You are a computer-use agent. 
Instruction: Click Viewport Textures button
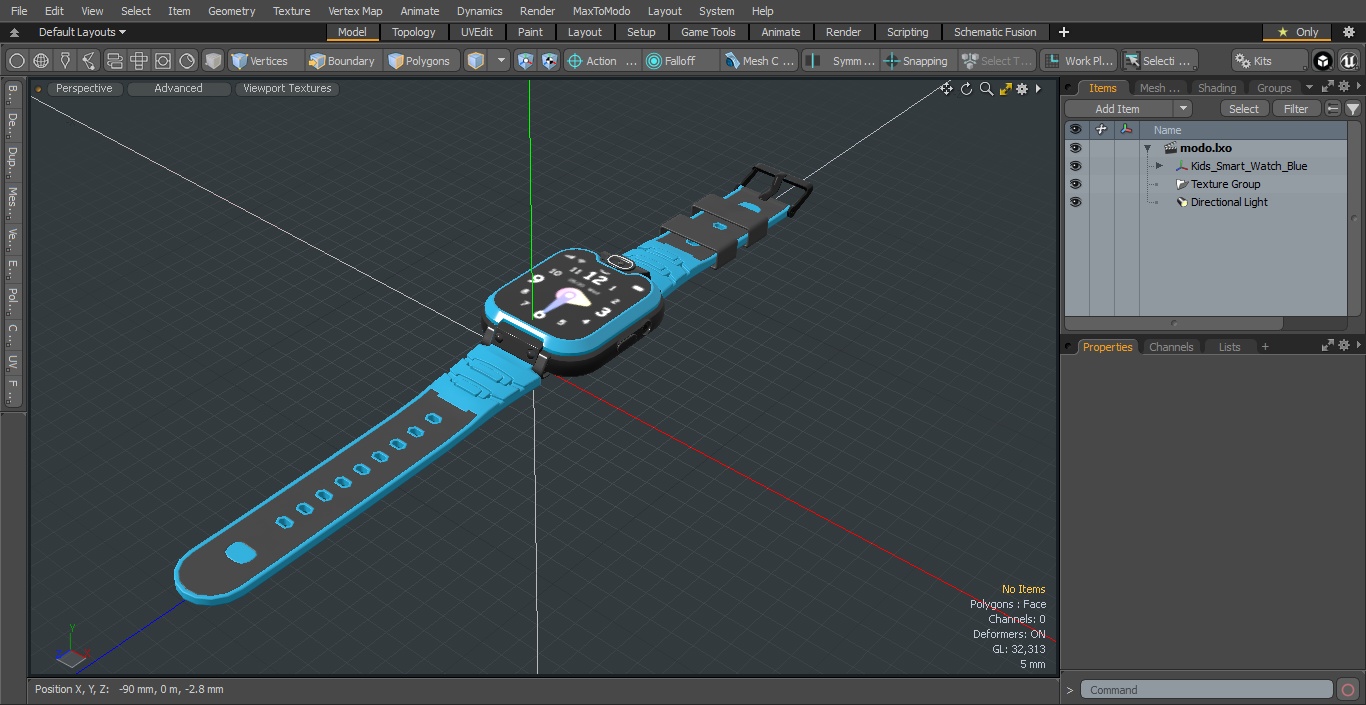(x=287, y=89)
